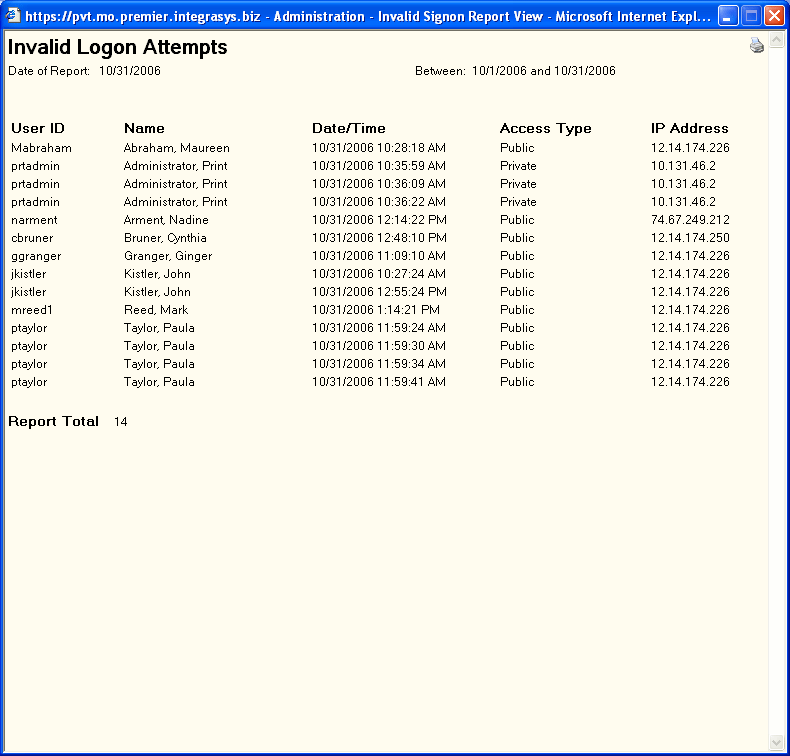The width and height of the screenshot is (790, 756).
Task: Click the Mabraham user ID
Action: coord(41,148)
